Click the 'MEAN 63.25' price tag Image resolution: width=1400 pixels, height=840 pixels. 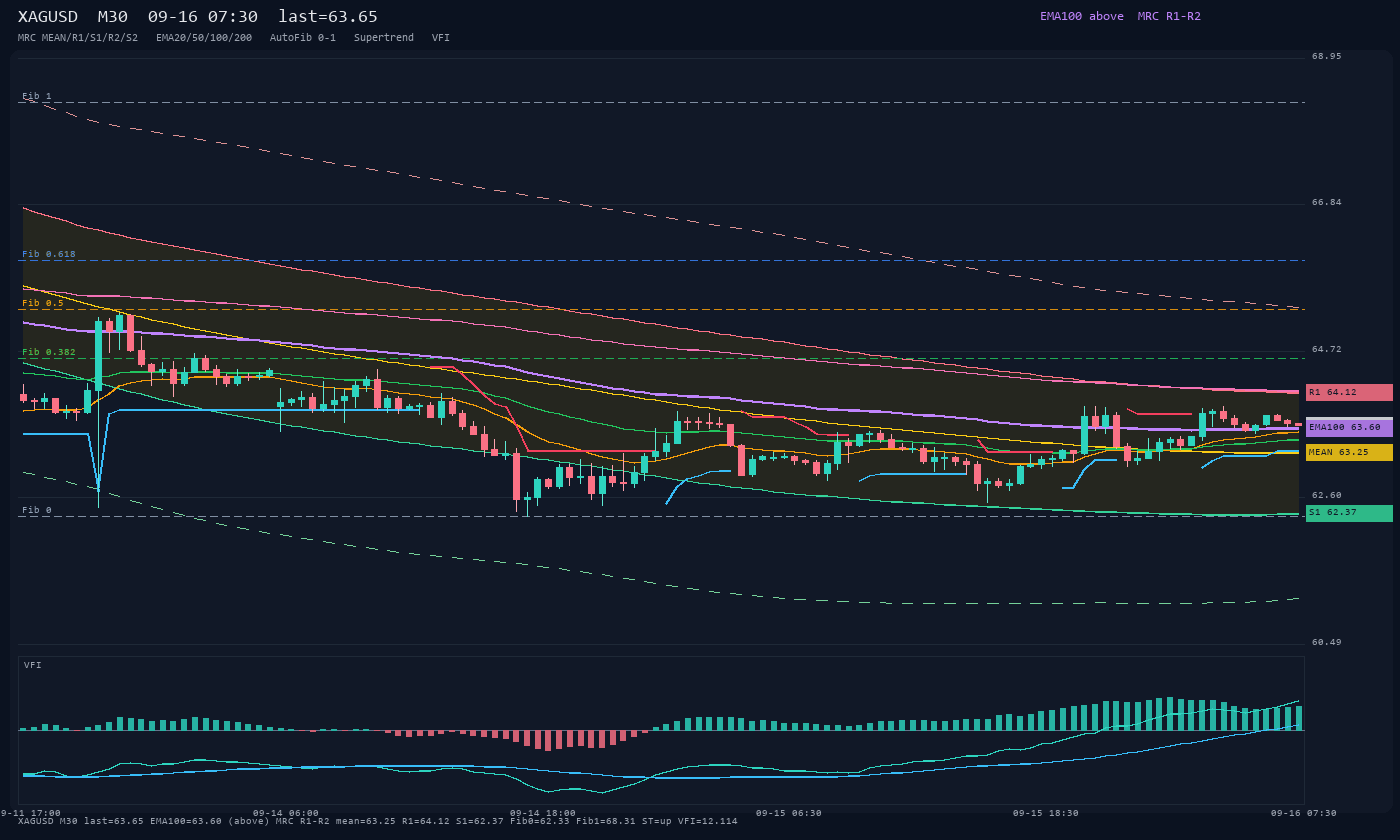point(1349,452)
